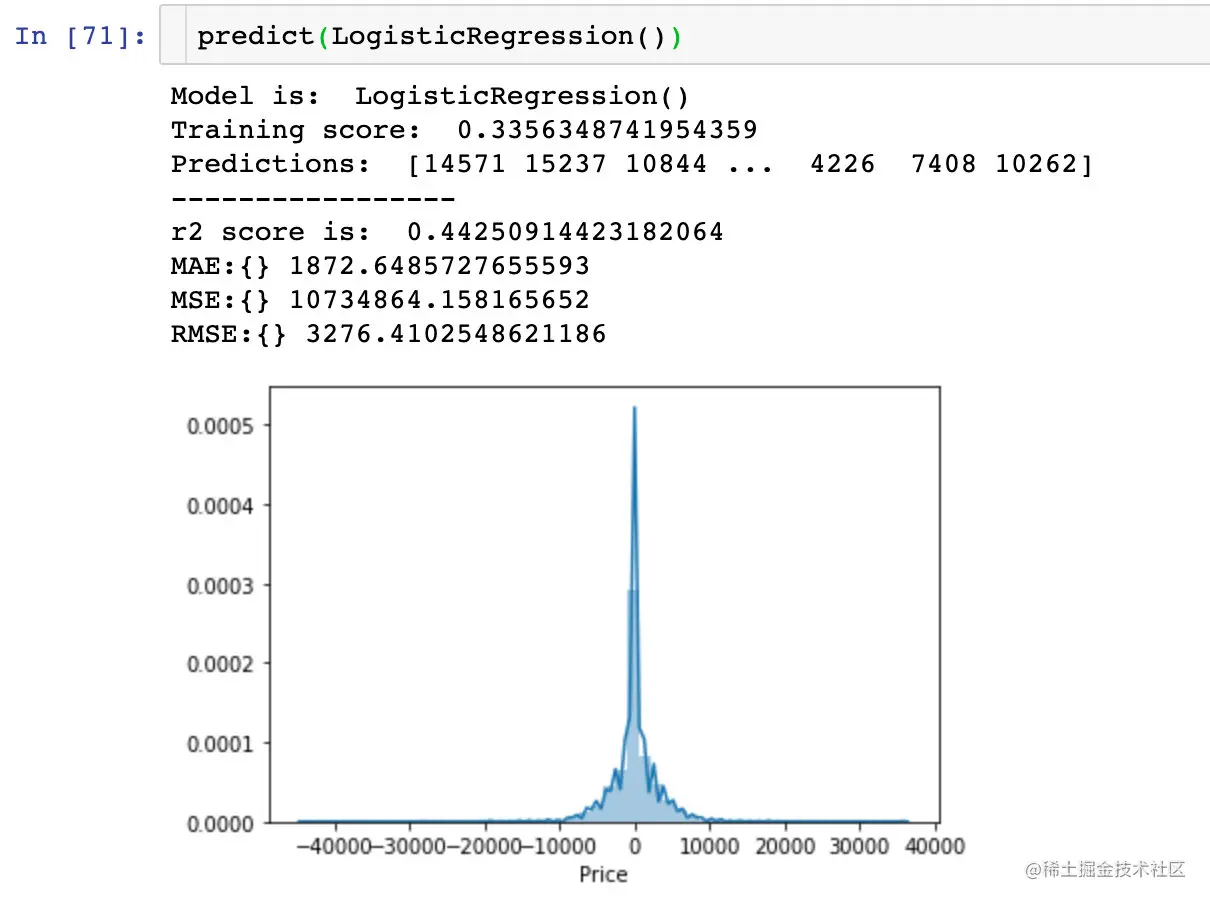Click the 40000 x-axis tick label
Image resolution: width=1210 pixels, height=904 pixels.
coord(936,847)
